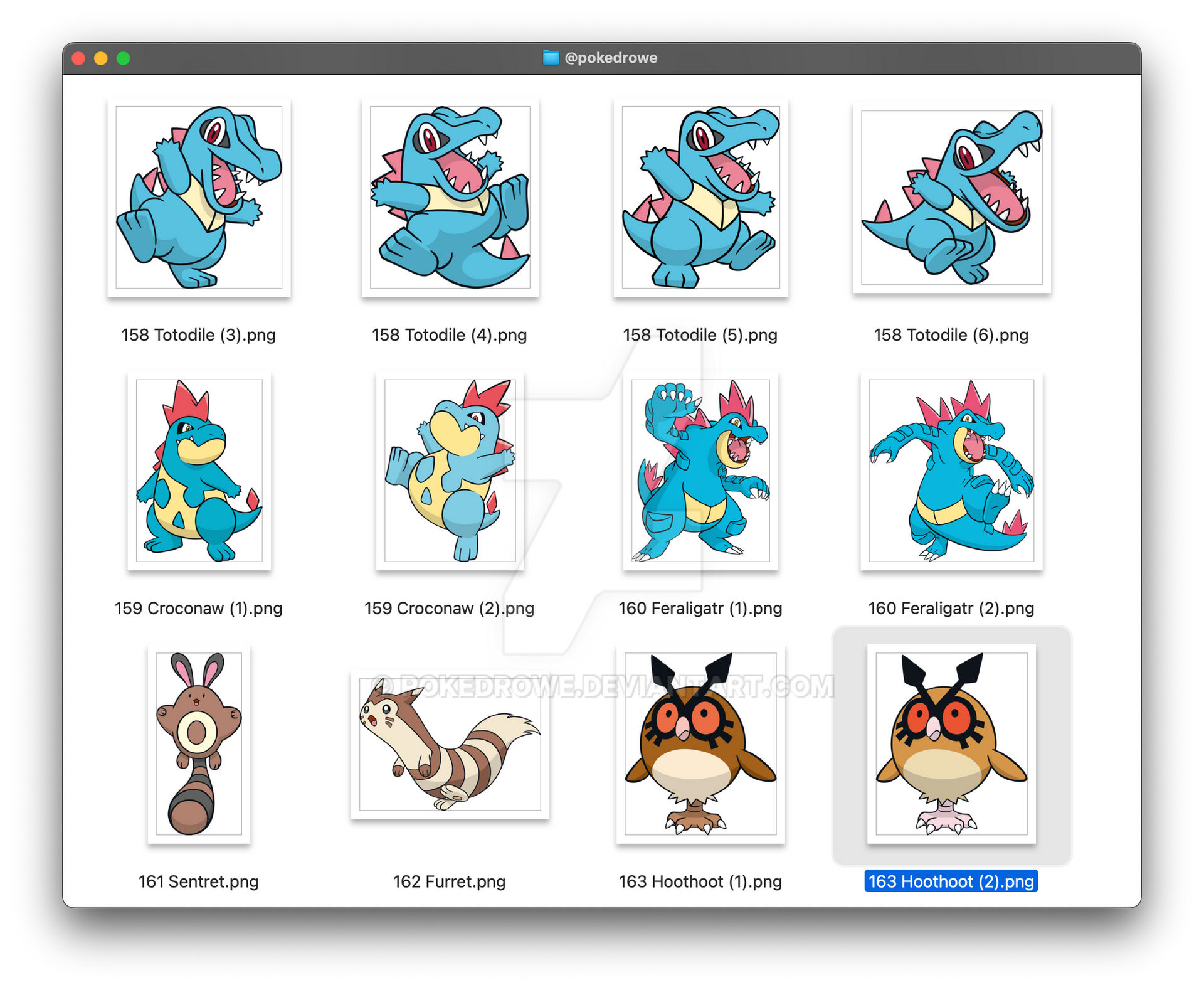1204x990 pixels.
Task: Select the 163 Hoothoot (1).png thumbnail
Action: click(700, 744)
